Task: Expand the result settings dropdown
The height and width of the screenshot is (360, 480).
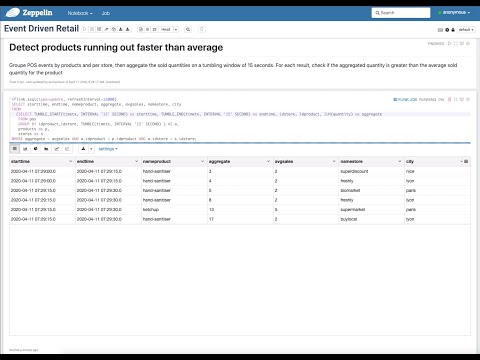Action: click(x=108, y=149)
